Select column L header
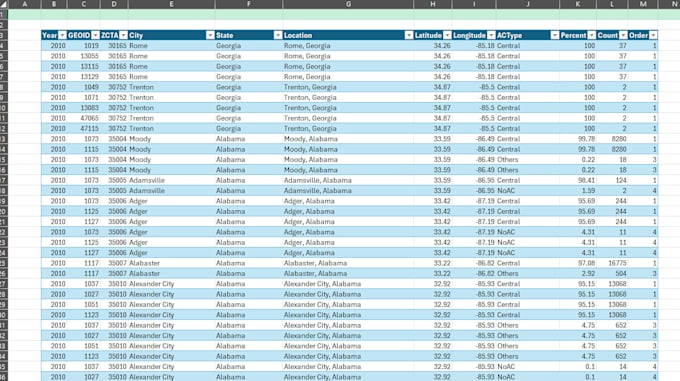This screenshot has height=381, width=680. click(x=612, y=4)
